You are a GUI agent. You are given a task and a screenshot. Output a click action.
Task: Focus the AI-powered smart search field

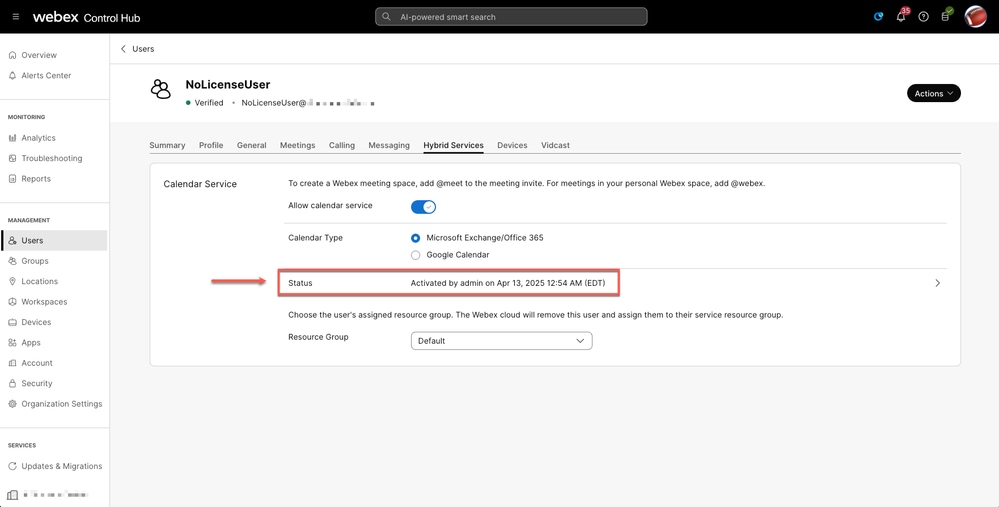(x=511, y=17)
